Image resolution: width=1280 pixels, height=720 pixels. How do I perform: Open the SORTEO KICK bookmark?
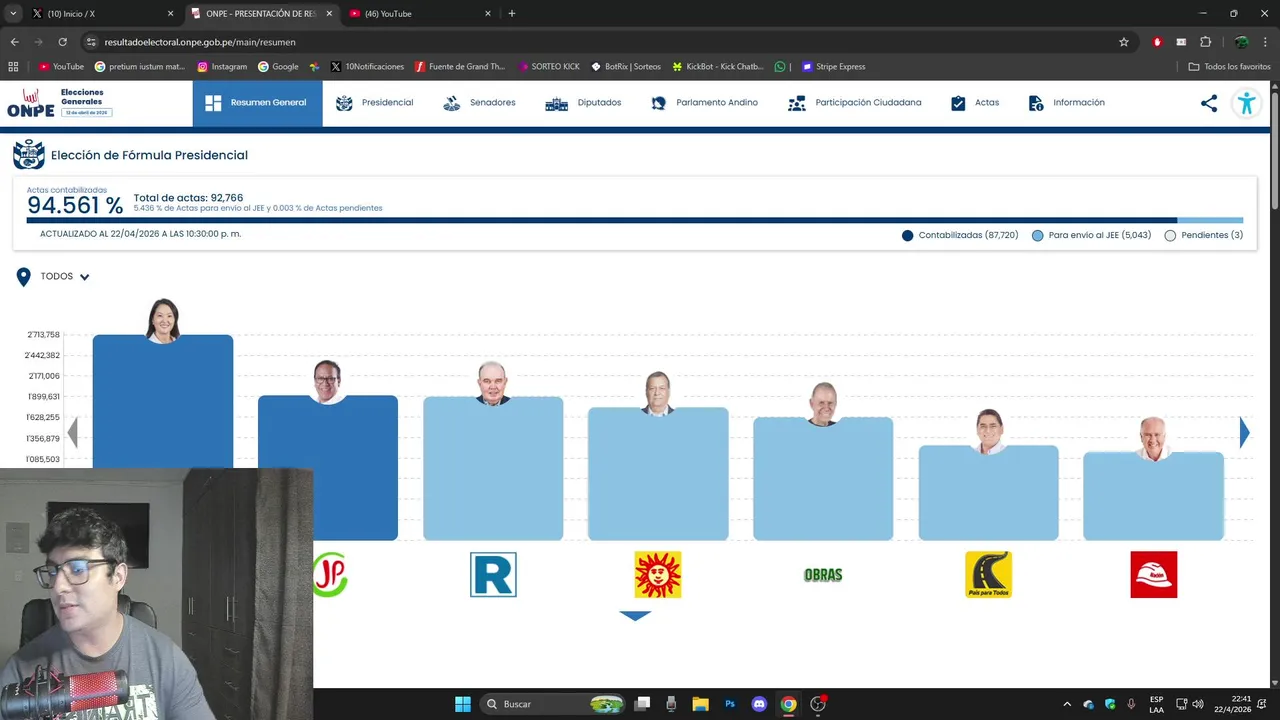pyautogui.click(x=549, y=67)
